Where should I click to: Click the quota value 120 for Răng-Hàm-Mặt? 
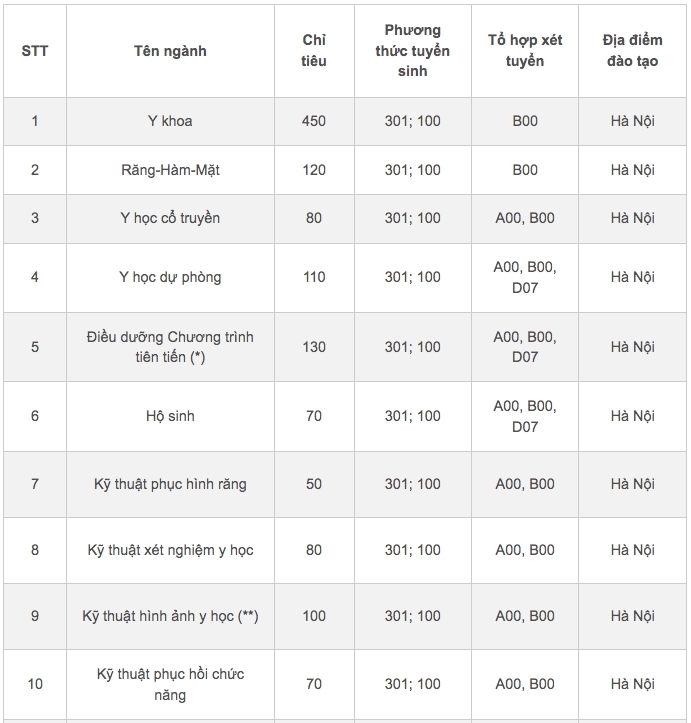[x=314, y=170]
